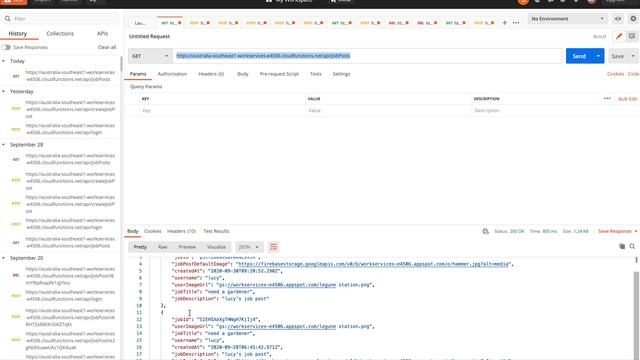Open the arrow dropdown next to Send

coord(598,56)
